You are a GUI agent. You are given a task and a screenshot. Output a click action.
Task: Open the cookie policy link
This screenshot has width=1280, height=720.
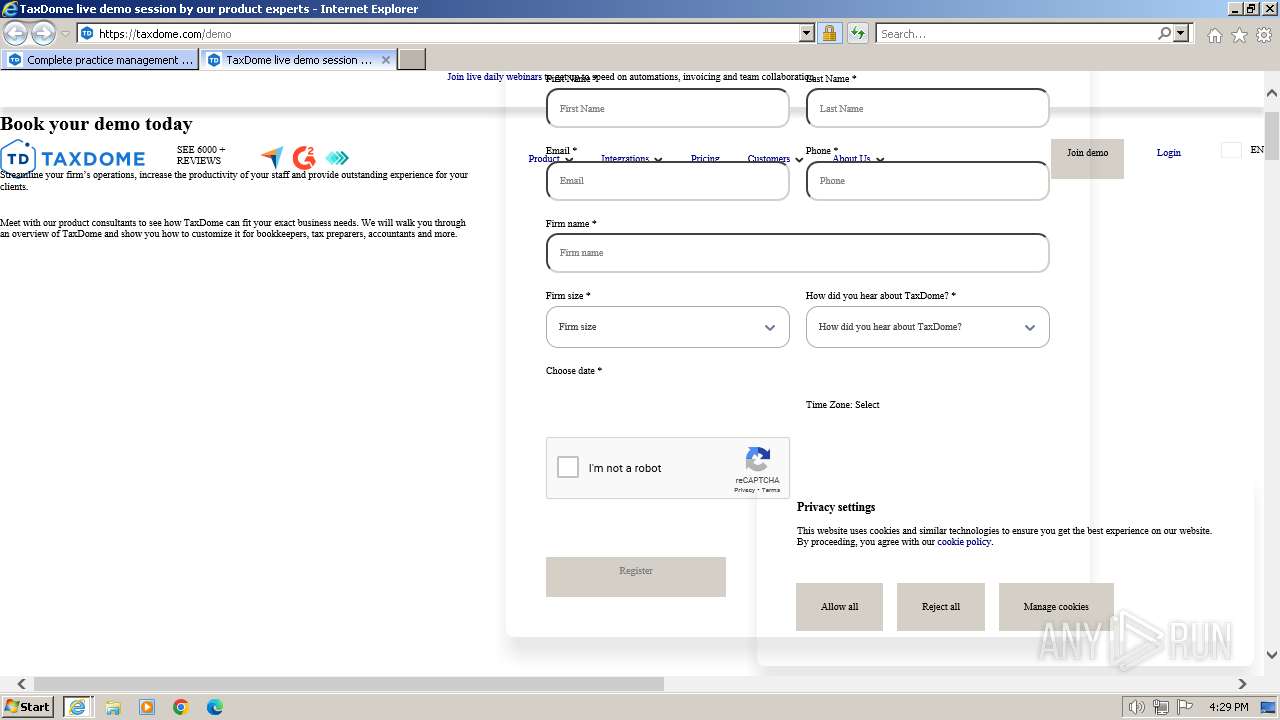964,542
